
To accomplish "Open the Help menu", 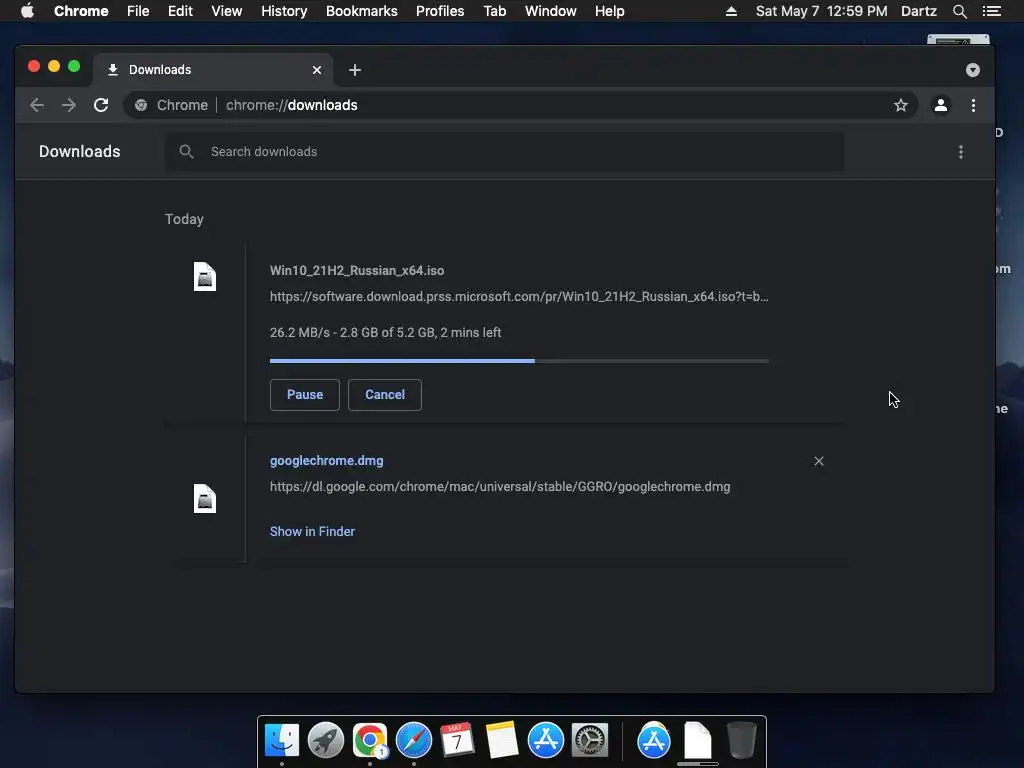I will coord(609,11).
